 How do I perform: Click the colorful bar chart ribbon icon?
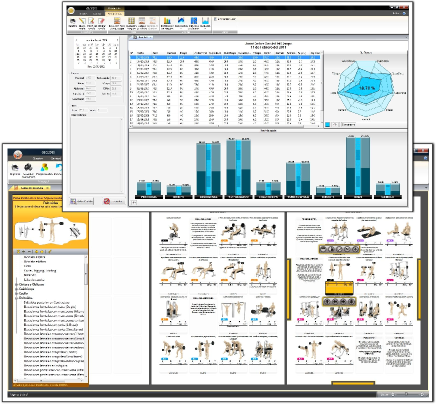[x=167, y=22]
